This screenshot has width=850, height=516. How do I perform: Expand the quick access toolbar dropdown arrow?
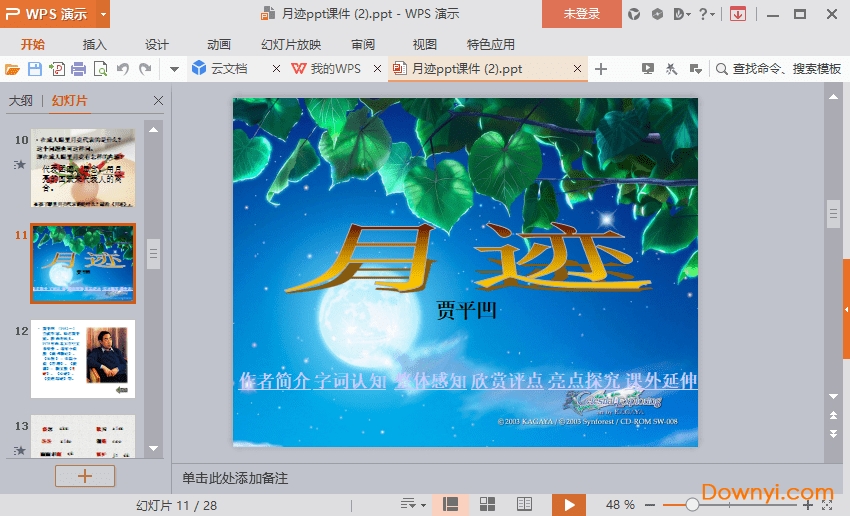[x=174, y=69]
